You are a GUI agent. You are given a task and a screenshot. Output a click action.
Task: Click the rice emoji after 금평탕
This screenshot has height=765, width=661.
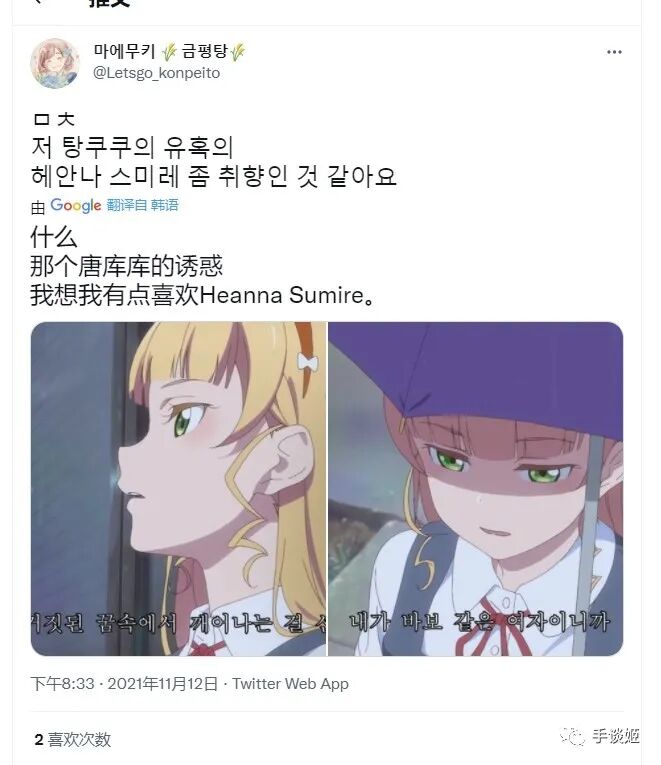[x=238, y=52]
